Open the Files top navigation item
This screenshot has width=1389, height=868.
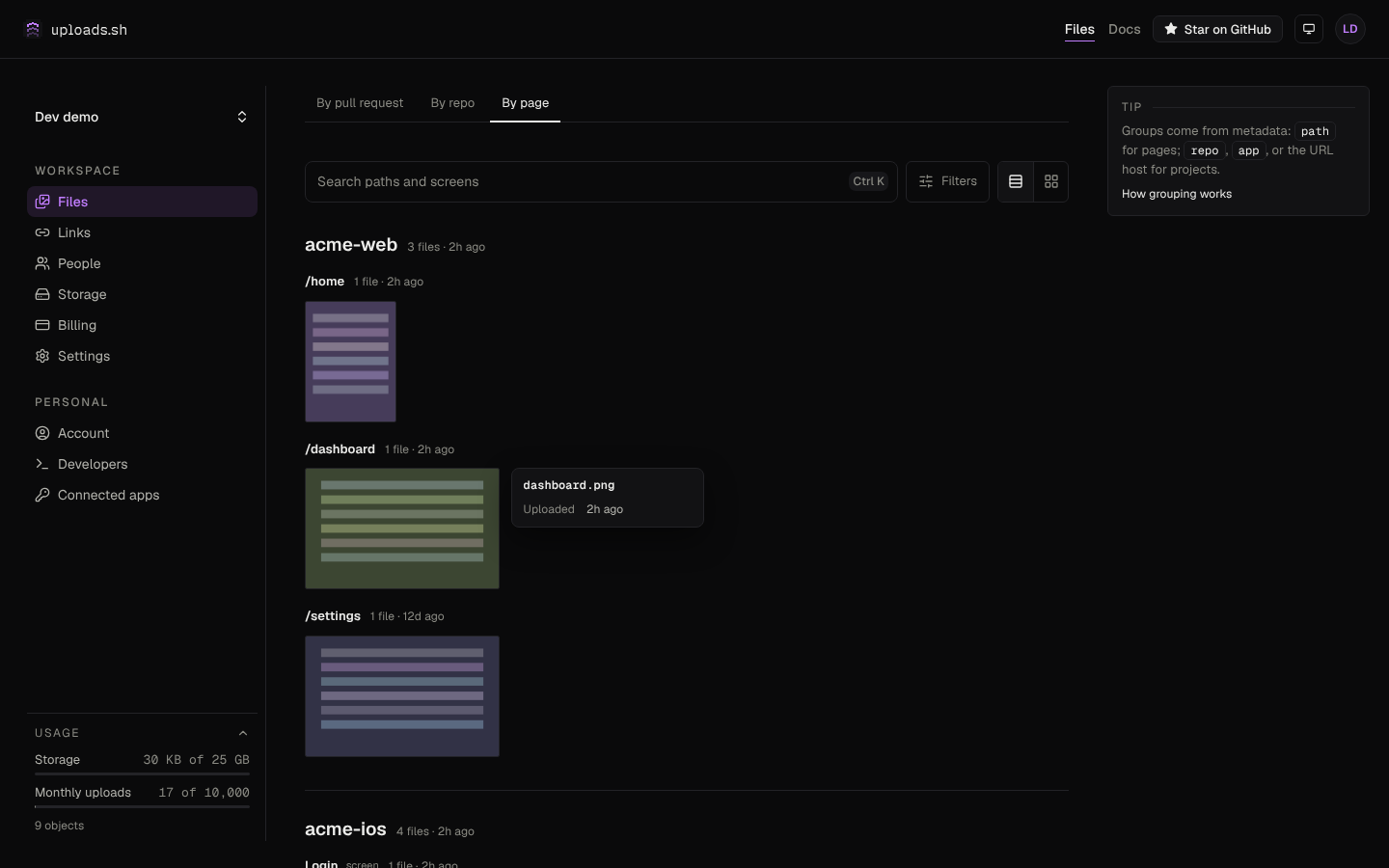pos(1079,29)
